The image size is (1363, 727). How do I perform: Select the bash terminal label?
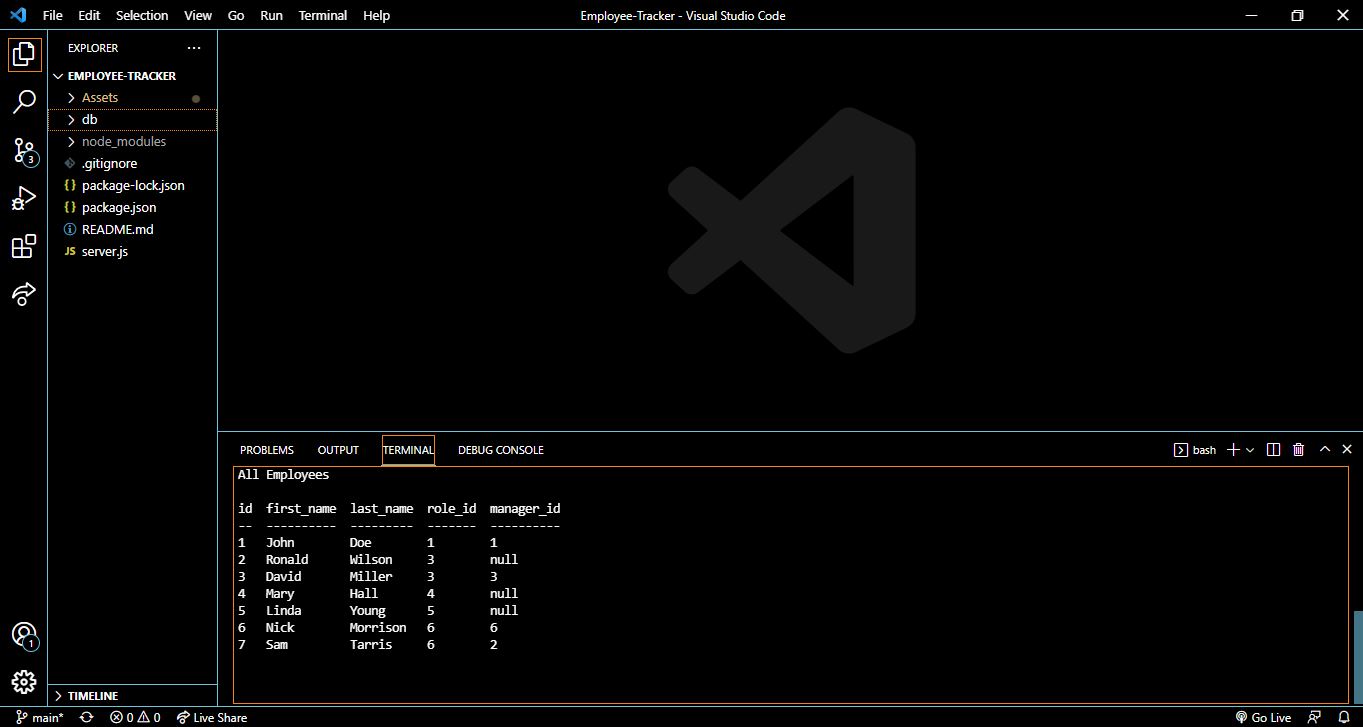[x=1195, y=450]
